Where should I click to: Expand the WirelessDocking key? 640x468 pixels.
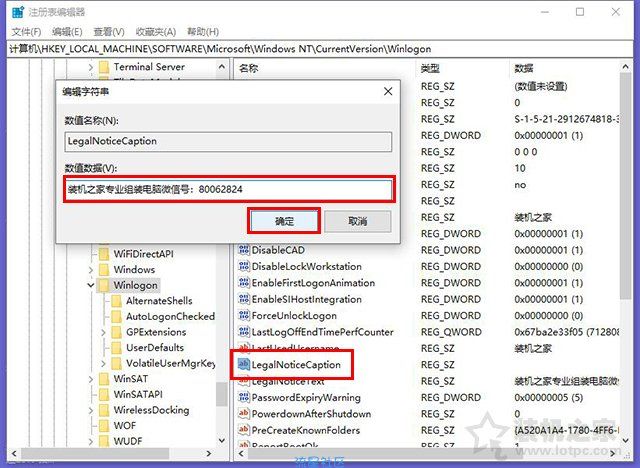pos(91,410)
